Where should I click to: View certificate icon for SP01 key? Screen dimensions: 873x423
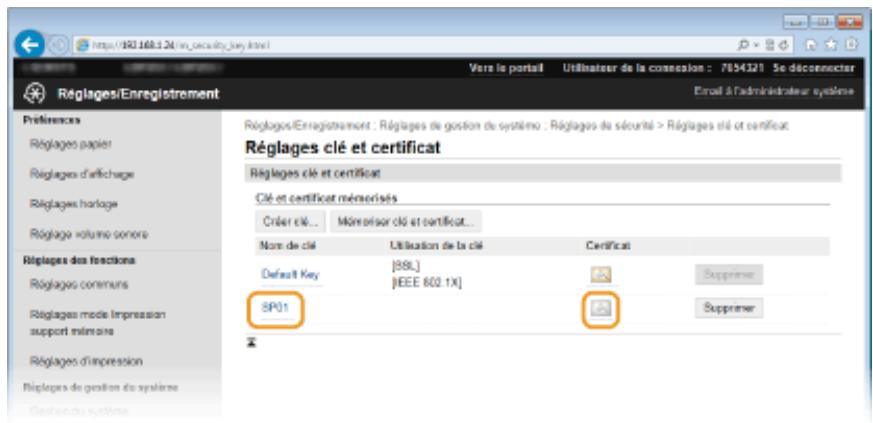(601, 308)
